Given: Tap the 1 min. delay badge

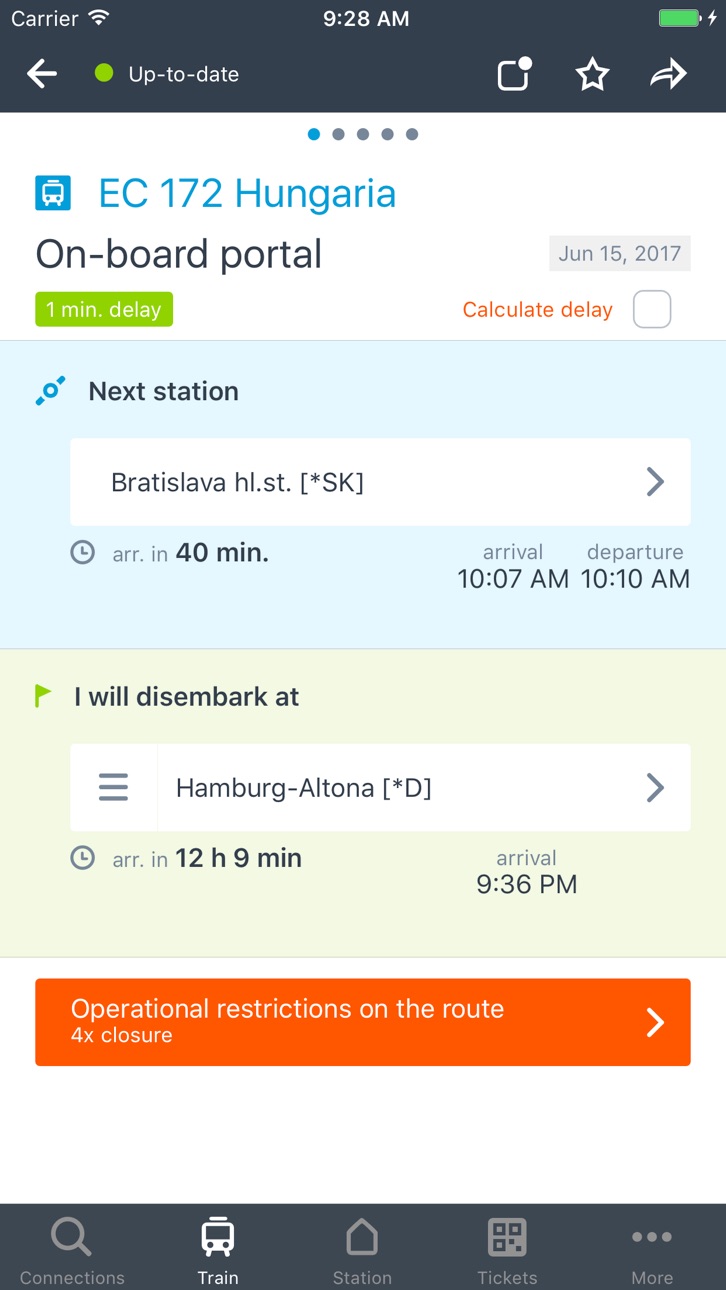Looking at the screenshot, I should (x=104, y=310).
